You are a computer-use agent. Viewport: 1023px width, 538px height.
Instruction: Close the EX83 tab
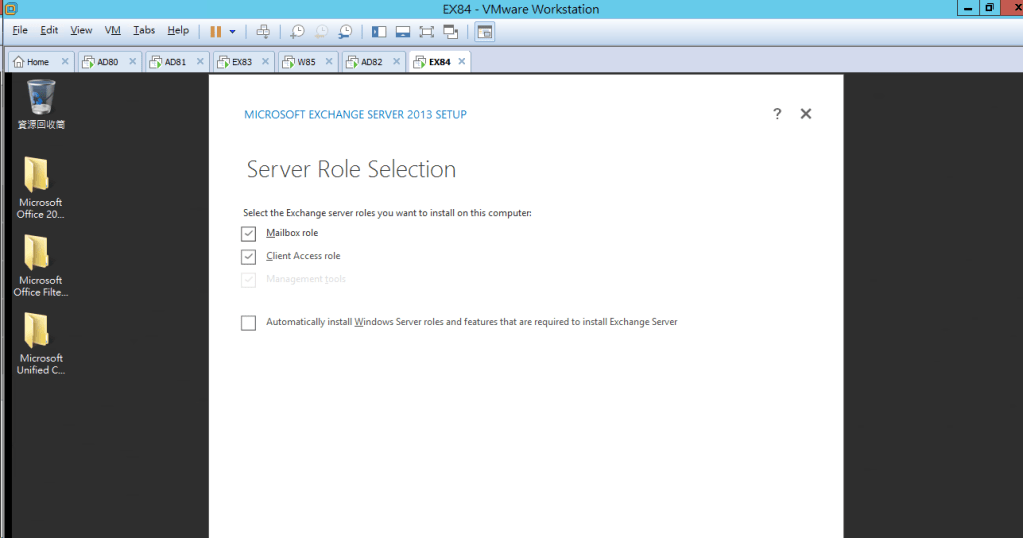[267, 62]
